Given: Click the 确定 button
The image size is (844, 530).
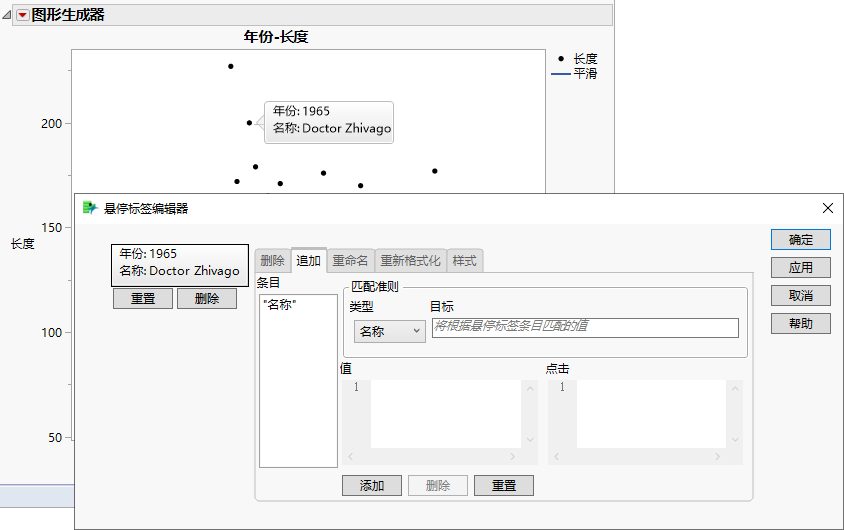Looking at the screenshot, I should click(800, 239).
